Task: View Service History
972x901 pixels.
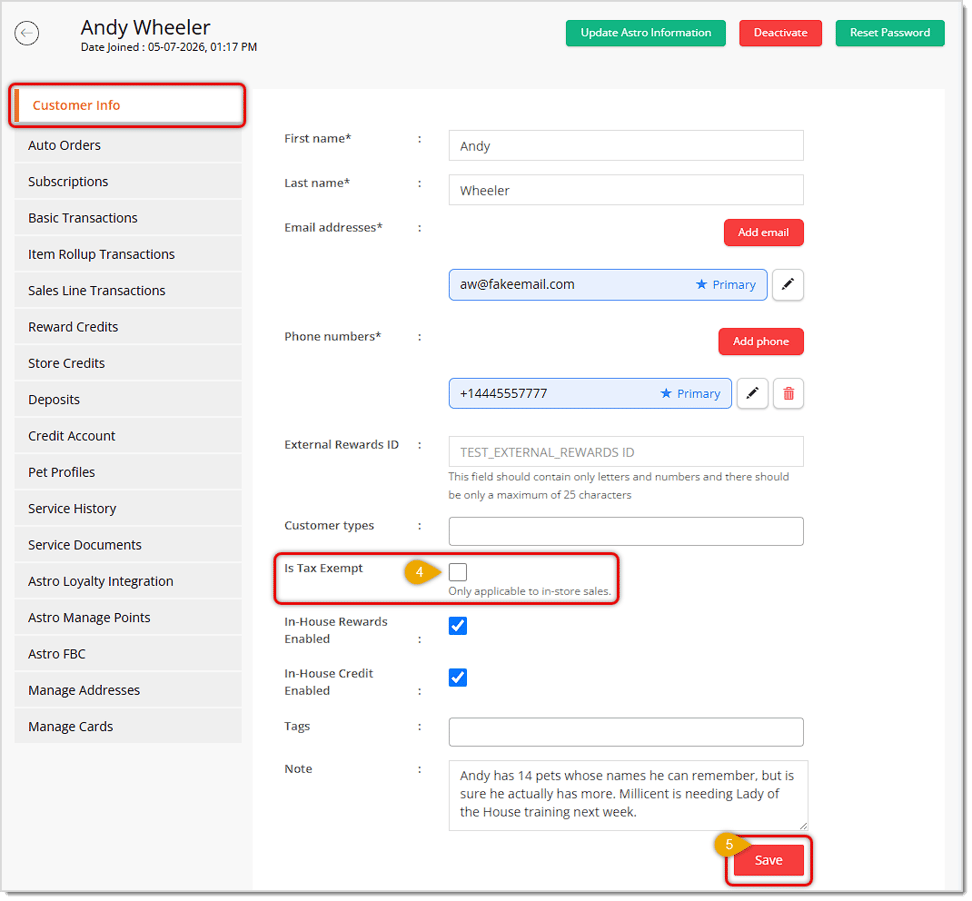Action: click(x=128, y=510)
